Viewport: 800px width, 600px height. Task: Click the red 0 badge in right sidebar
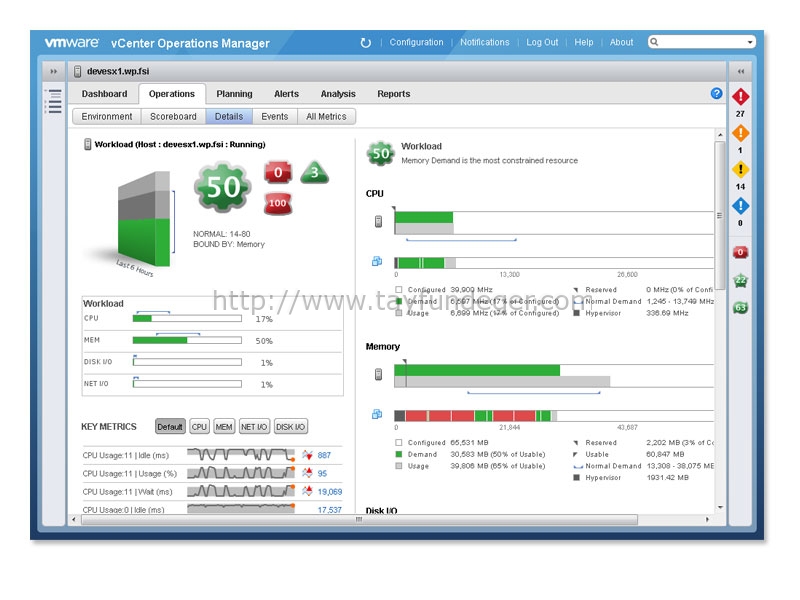click(x=740, y=252)
